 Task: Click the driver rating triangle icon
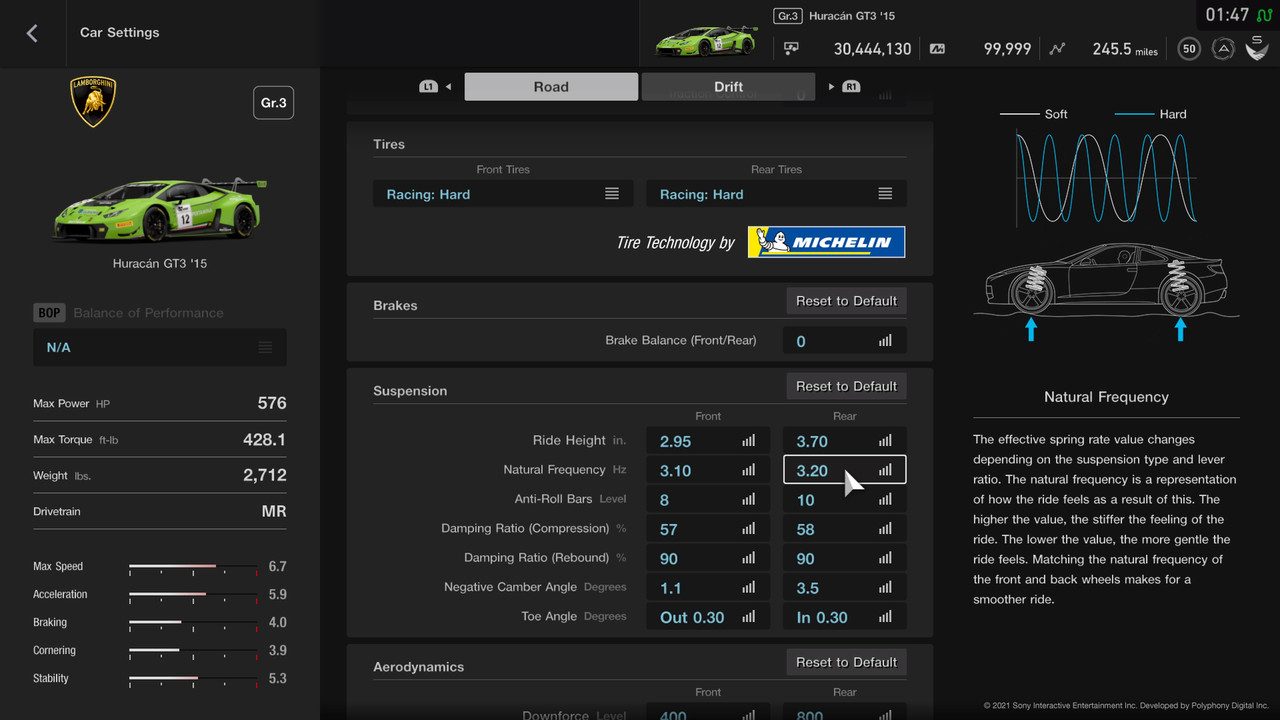tap(1223, 48)
